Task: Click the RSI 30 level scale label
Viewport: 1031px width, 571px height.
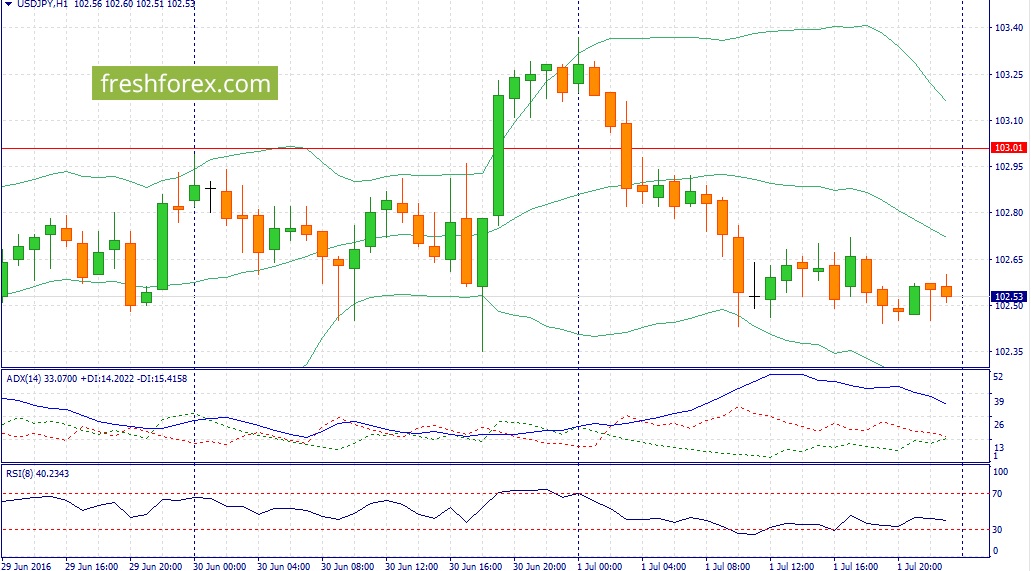Action: click(997, 530)
